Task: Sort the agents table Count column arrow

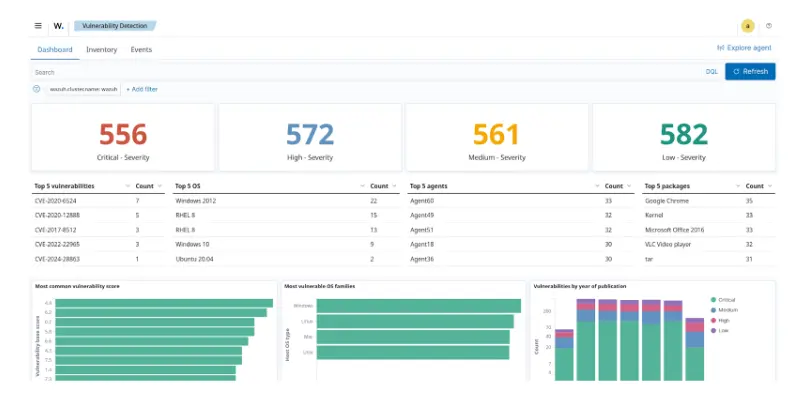Action: [629, 186]
